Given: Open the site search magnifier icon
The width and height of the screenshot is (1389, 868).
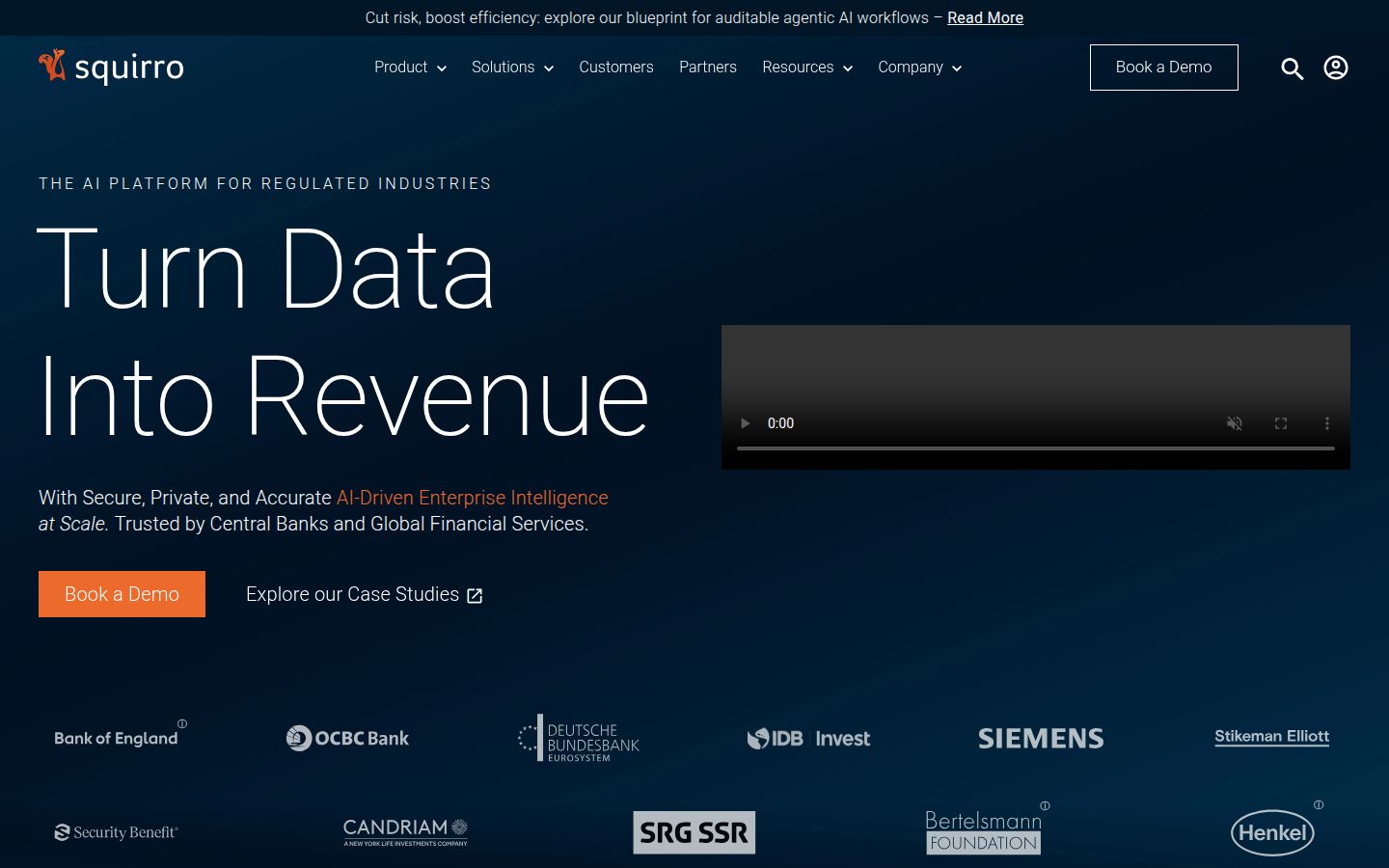Looking at the screenshot, I should click(x=1292, y=68).
